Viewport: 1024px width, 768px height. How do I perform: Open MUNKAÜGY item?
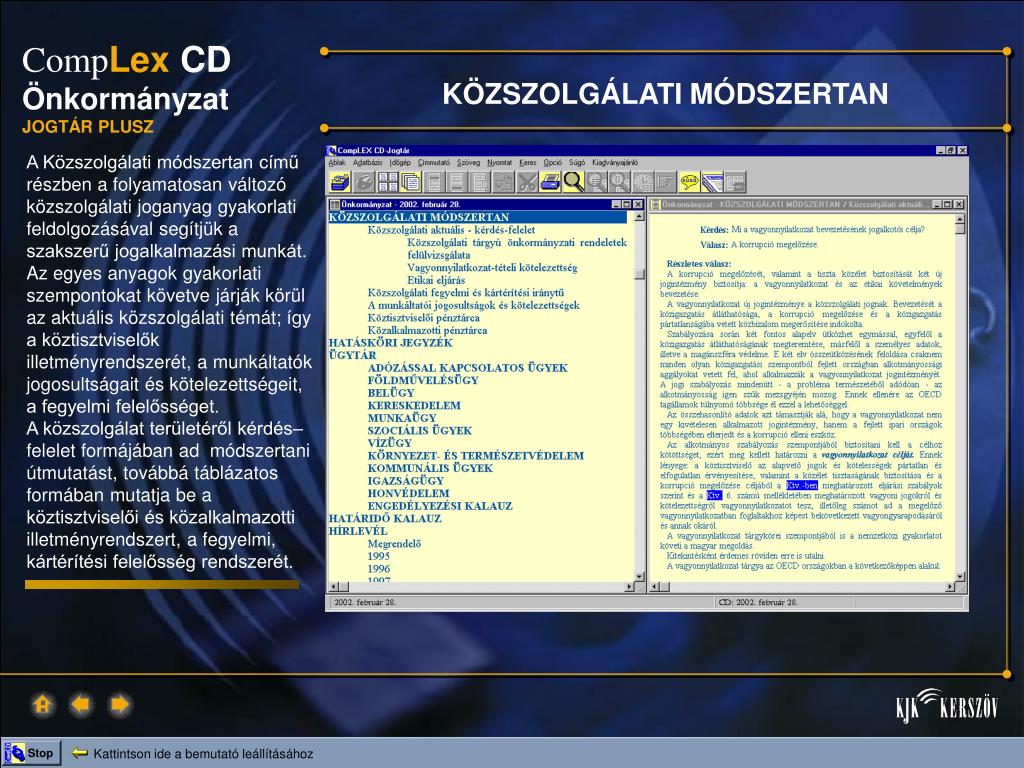(x=402, y=418)
